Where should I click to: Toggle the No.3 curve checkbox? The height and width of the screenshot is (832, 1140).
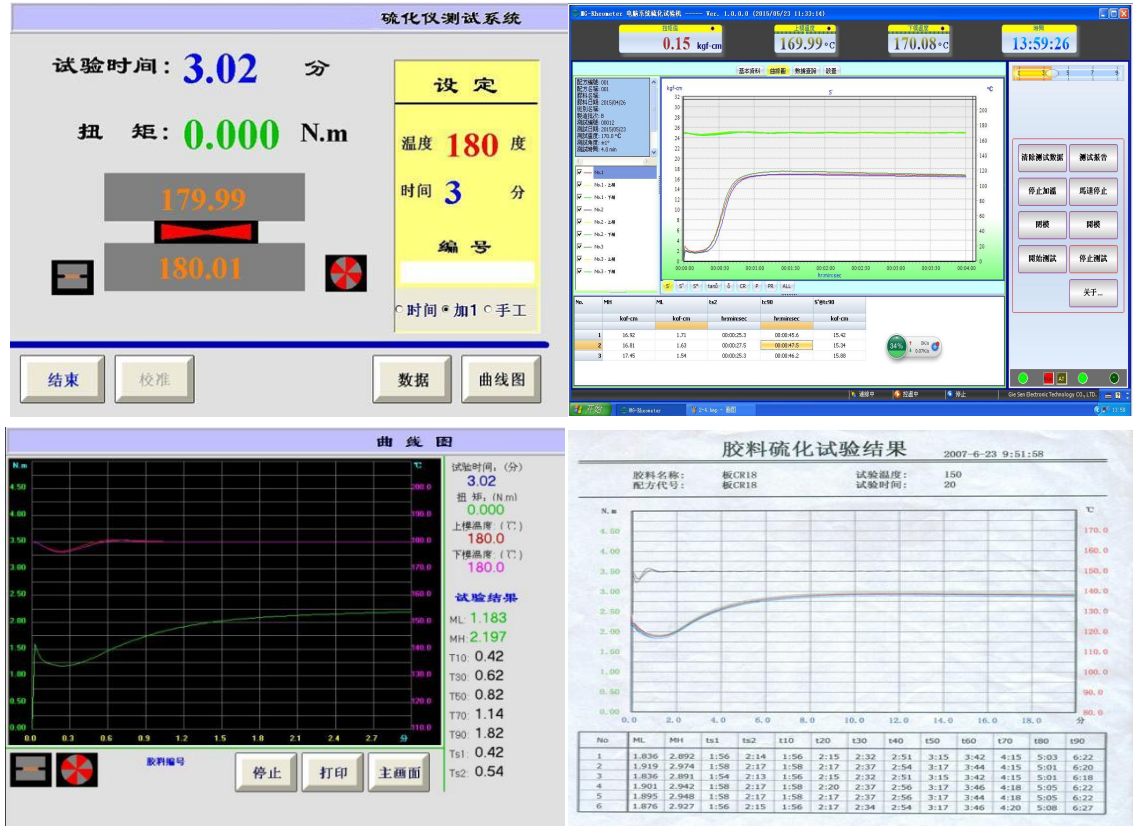click(x=580, y=246)
